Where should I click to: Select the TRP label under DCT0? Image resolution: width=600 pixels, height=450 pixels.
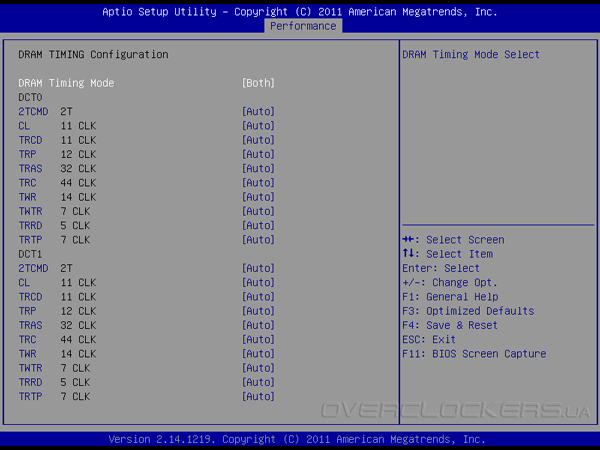(27, 154)
